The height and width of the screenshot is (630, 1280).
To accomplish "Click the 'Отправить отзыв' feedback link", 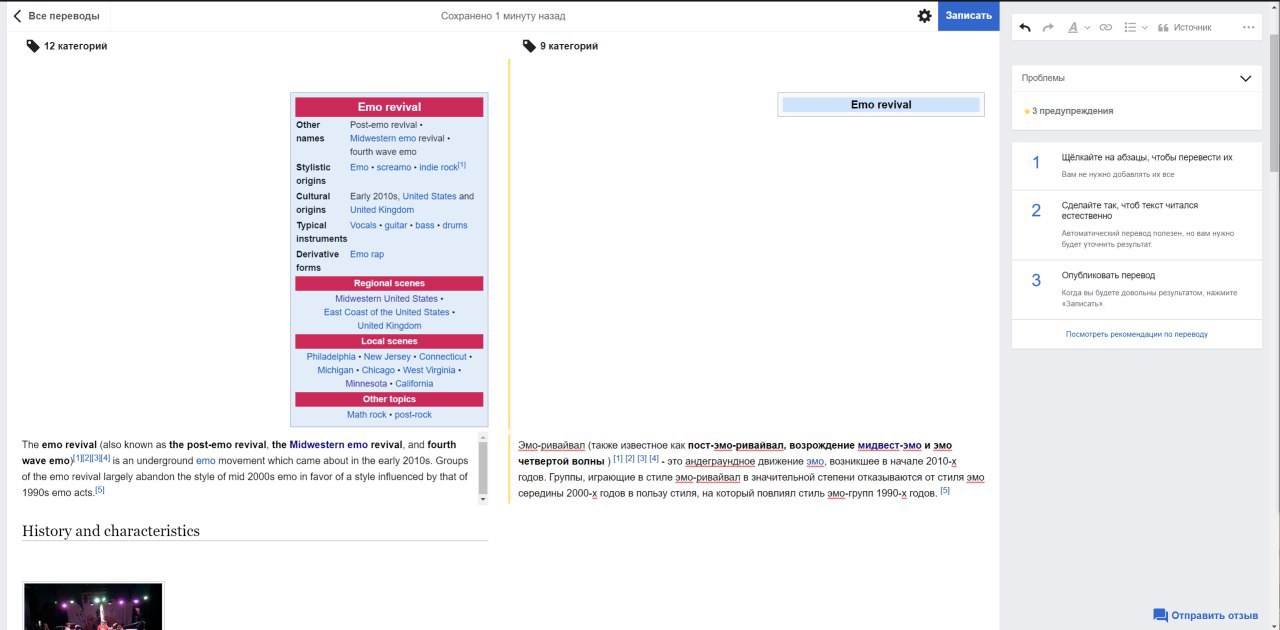I will (x=1205, y=615).
